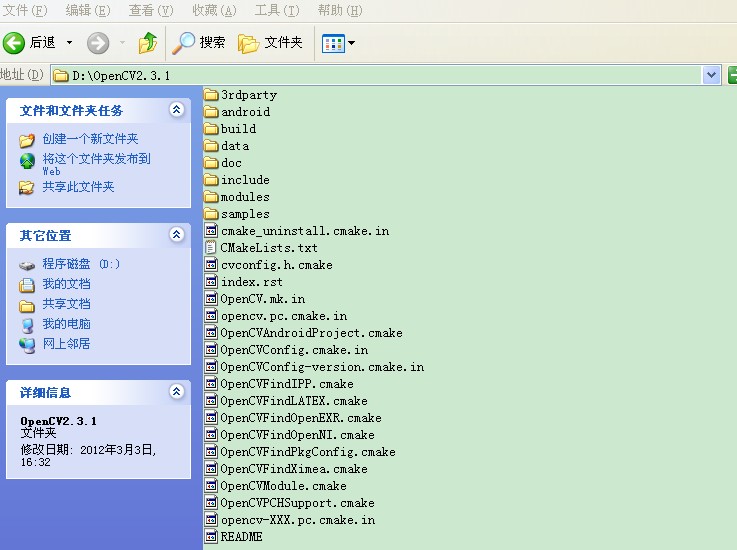Click the README file name
Image resolution: width=737 pixels, height=550 pixels.
tap(242, 536)
